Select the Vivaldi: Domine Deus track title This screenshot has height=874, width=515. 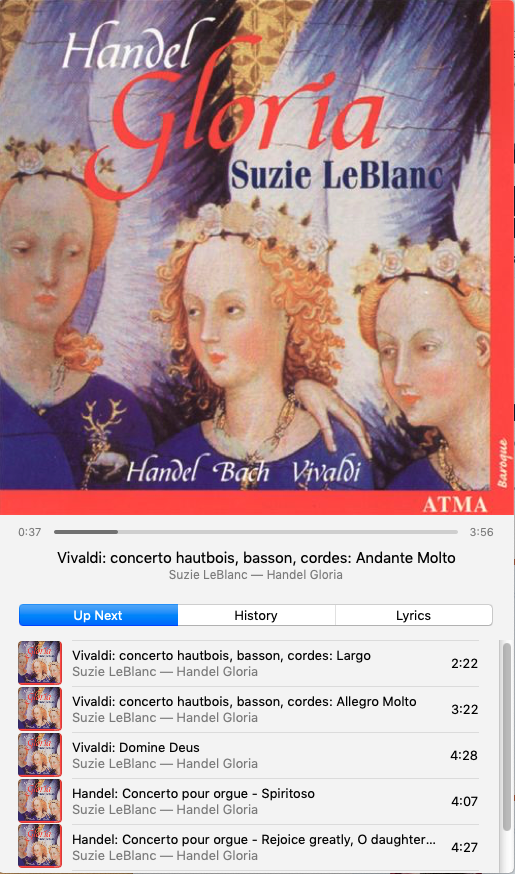tap(135, 747)
